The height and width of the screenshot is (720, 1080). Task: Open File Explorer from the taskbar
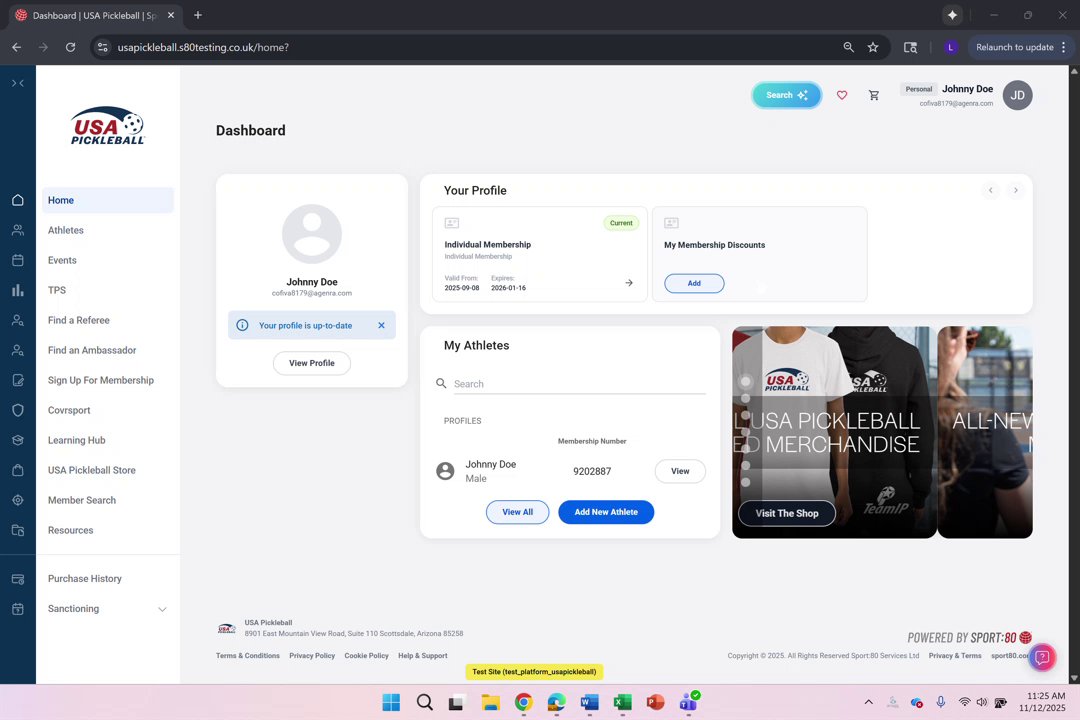coord(490,702)
